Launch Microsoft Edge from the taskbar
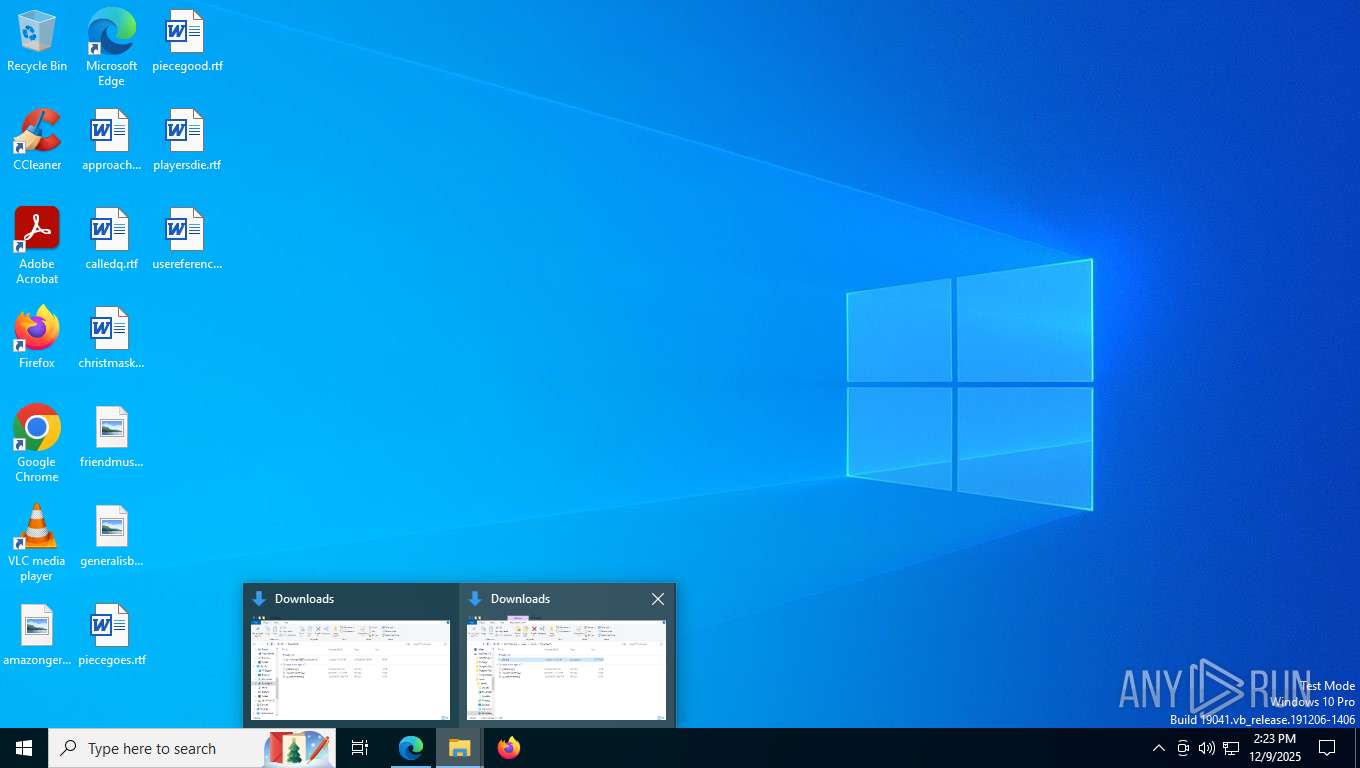Screen dimensions: 1360x768 point(411,748)
